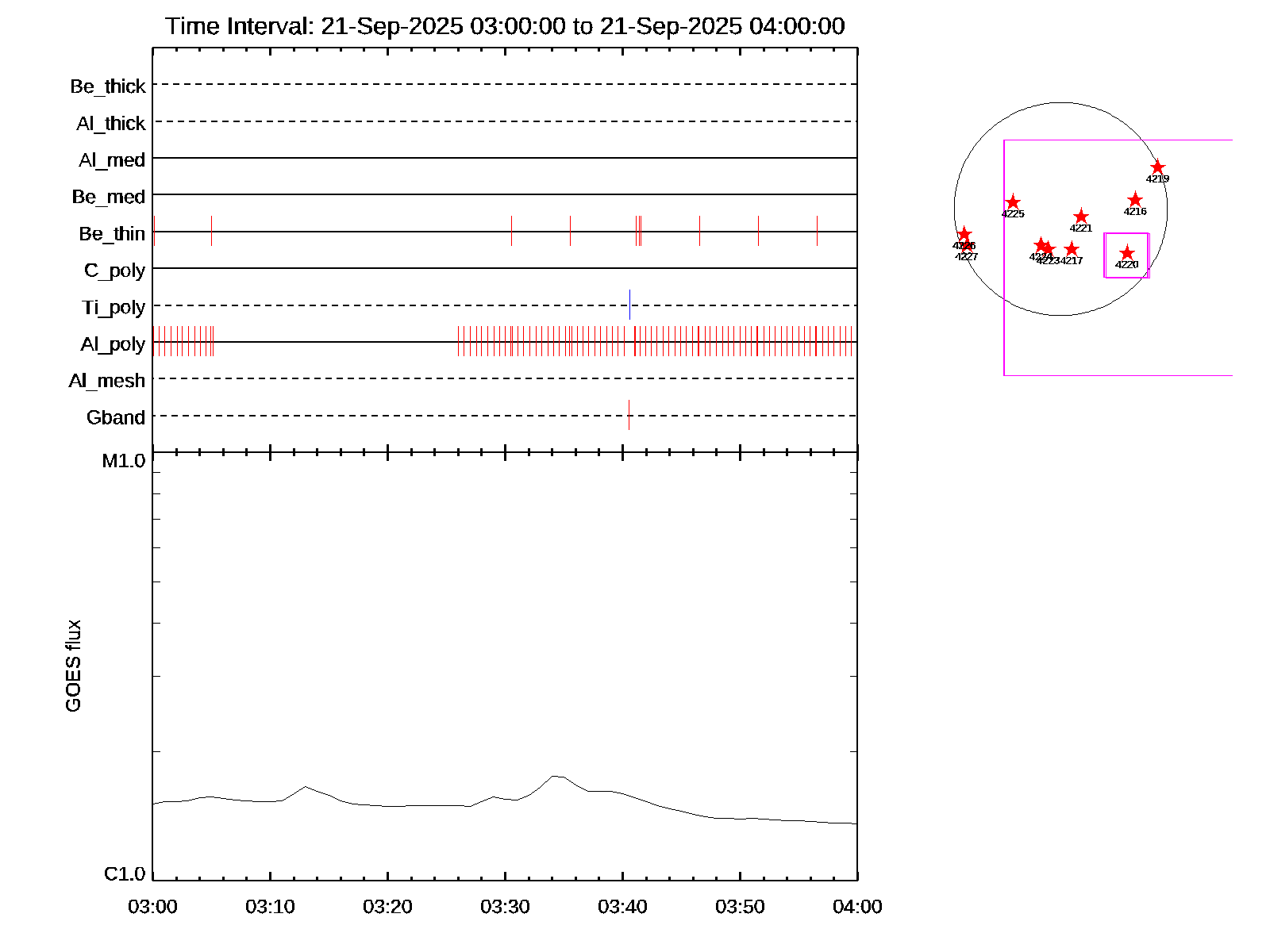The width and height of the screenshot is (1270, 952).
Task: Select the star marker for region 4221
Action: pos(1081,217)
